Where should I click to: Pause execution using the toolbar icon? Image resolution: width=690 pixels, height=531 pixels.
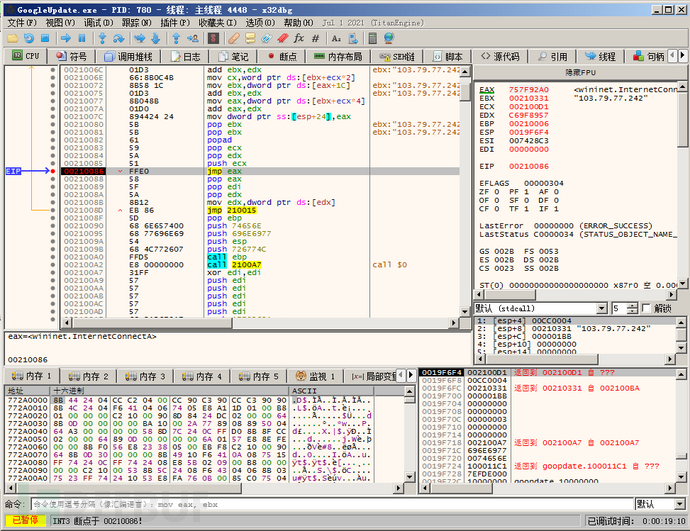[81, 37]
